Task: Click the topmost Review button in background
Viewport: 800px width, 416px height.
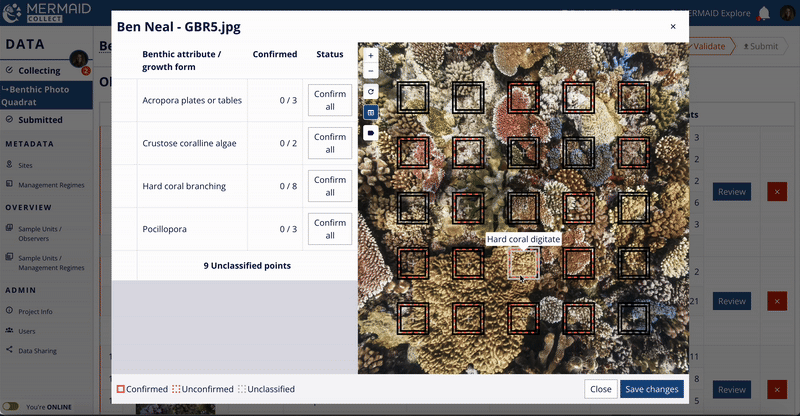Action: 732,191
